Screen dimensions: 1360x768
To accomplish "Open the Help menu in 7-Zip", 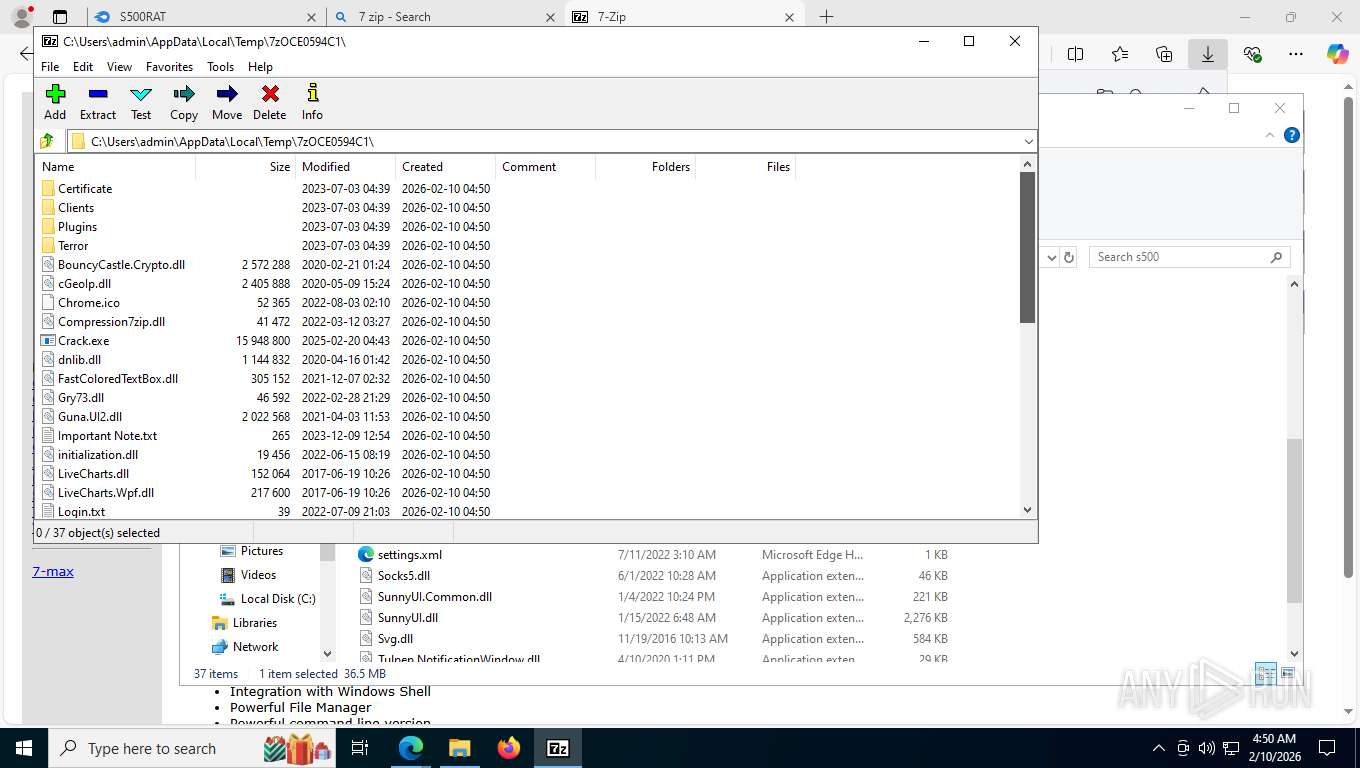I will [260, 67].
